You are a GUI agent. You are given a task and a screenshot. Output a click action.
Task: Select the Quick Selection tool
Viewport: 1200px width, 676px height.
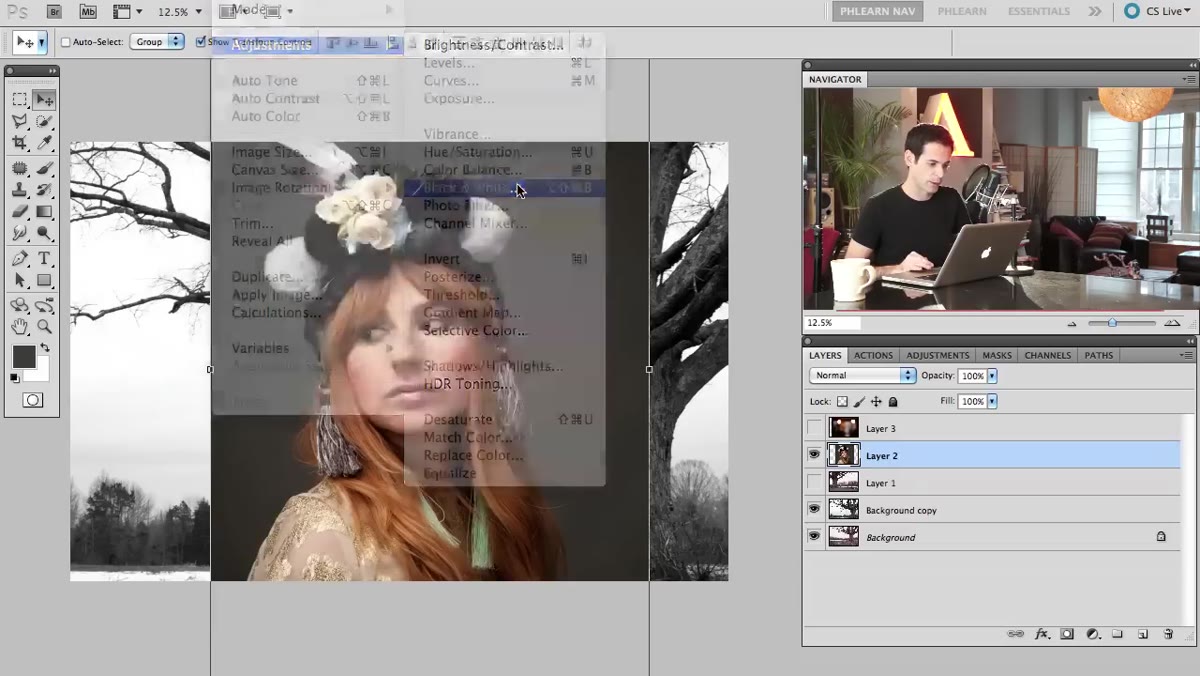[x=44, y=121]
